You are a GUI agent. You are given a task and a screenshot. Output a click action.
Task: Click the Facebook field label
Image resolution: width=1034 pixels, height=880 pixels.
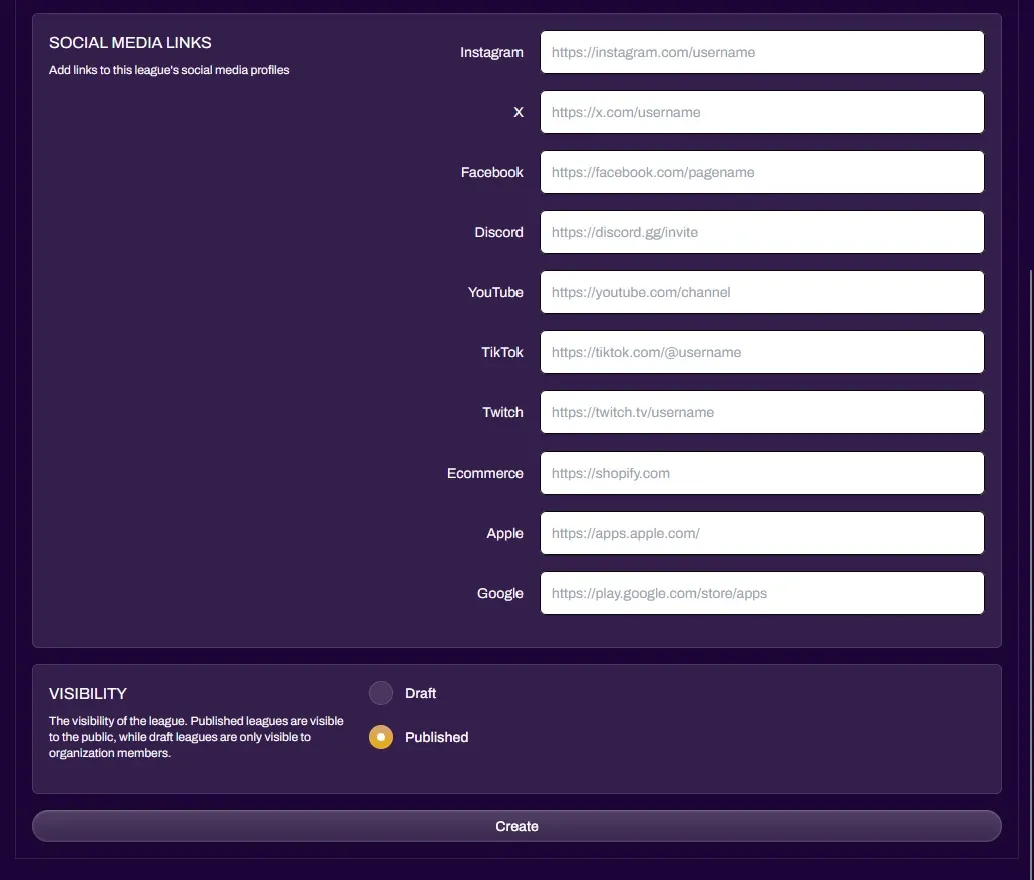492,172
